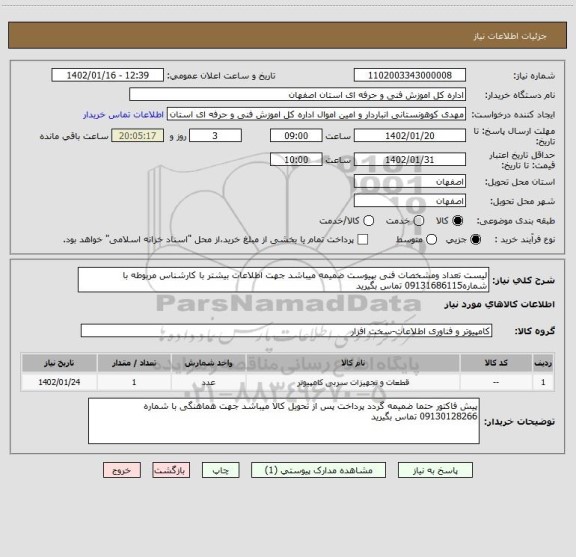Click the deadline time field 09:00
The image size is (576, 557).
coord(296,136)
